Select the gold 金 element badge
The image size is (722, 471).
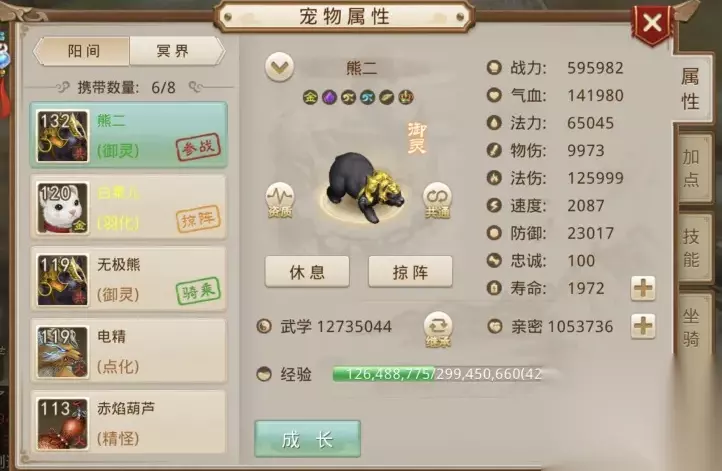(x=311, y=97)
